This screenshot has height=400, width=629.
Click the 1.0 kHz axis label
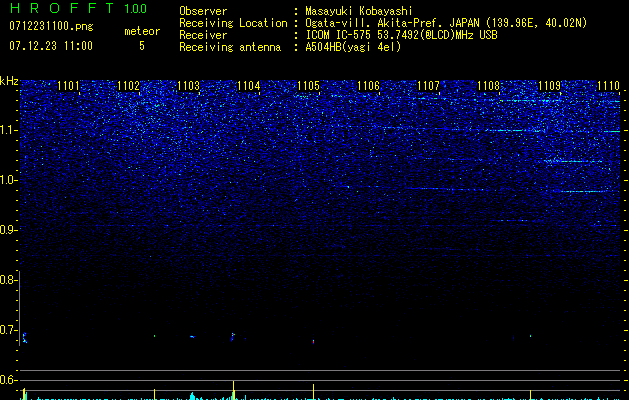coord(9,180)
